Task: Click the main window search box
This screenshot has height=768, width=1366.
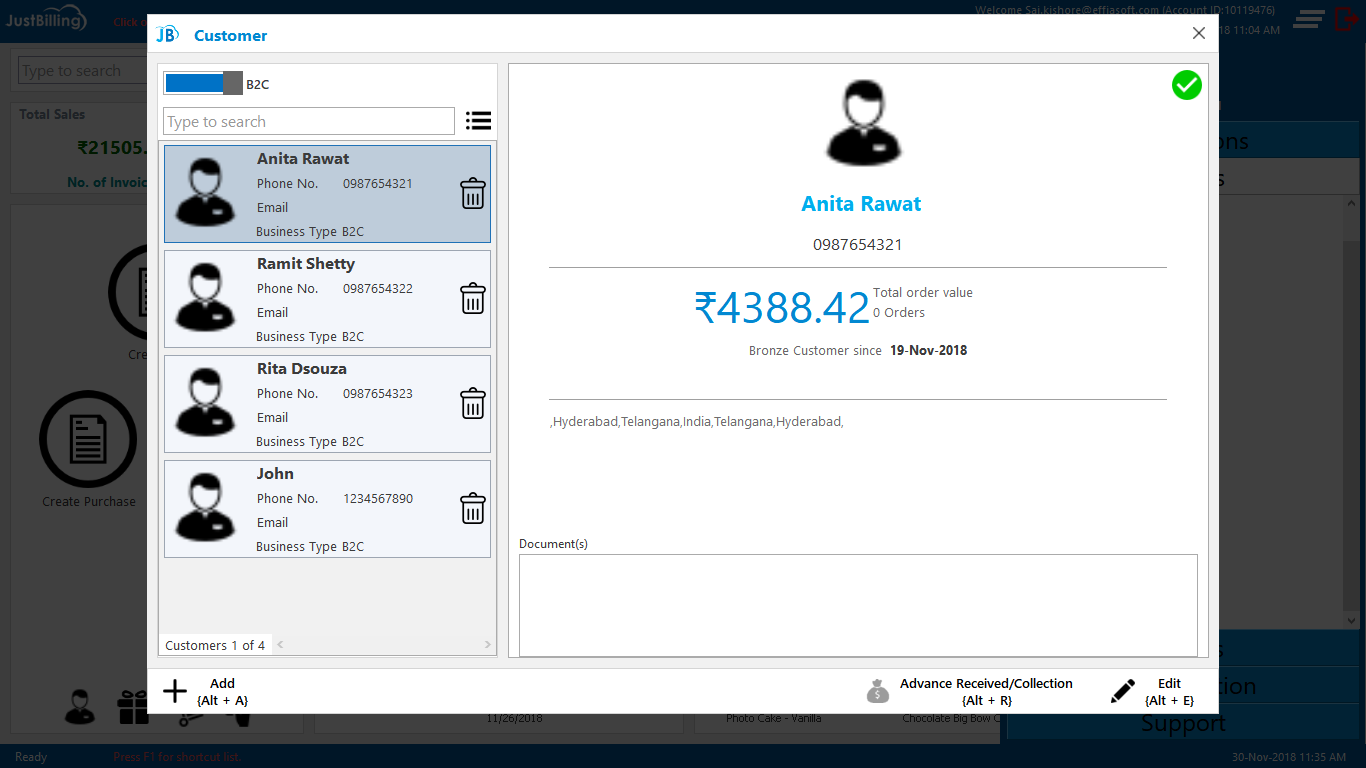Action: click(x=85, y=71)
